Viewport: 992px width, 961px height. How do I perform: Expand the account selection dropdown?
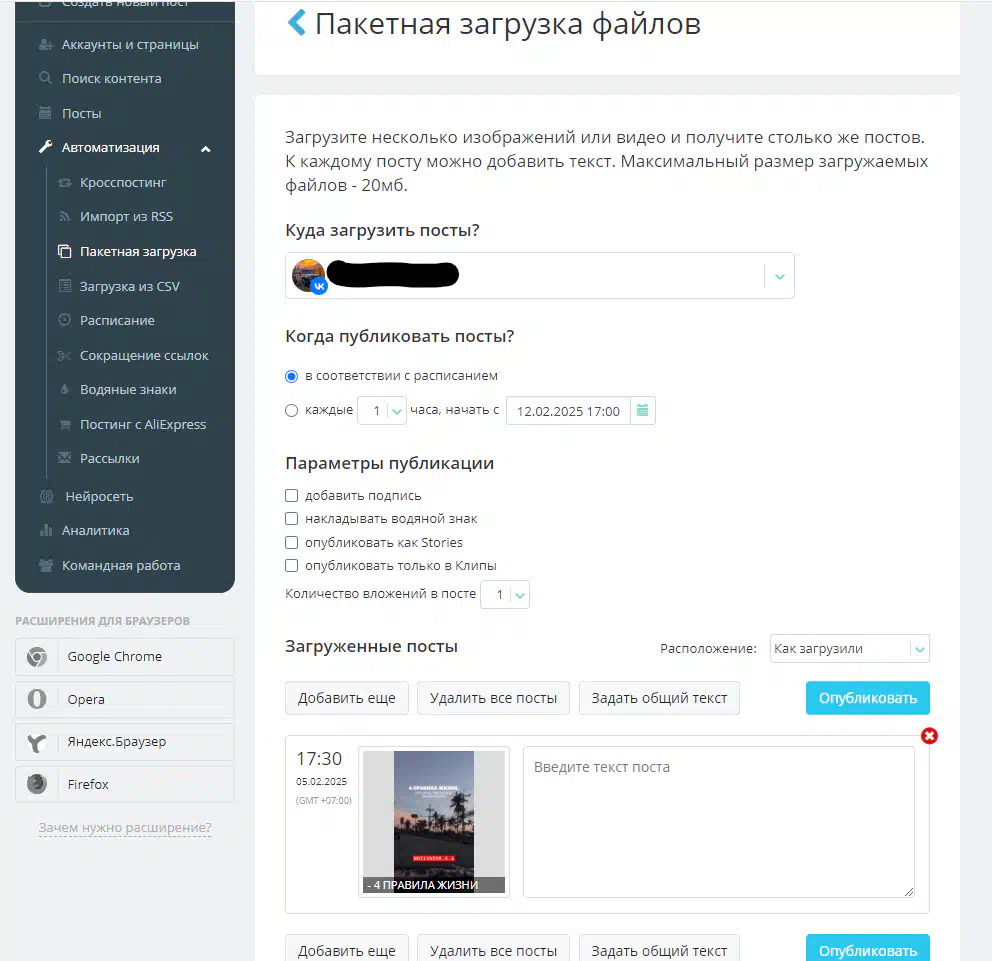(x=779, y=276)
